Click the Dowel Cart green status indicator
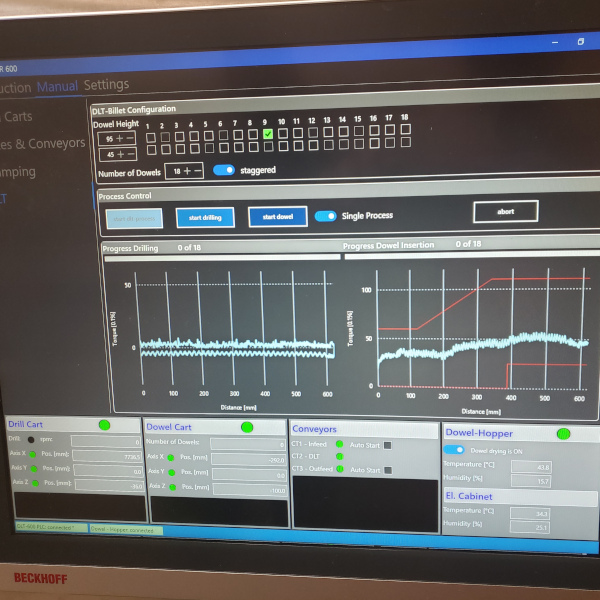600x600 pixels. point(247,427)
